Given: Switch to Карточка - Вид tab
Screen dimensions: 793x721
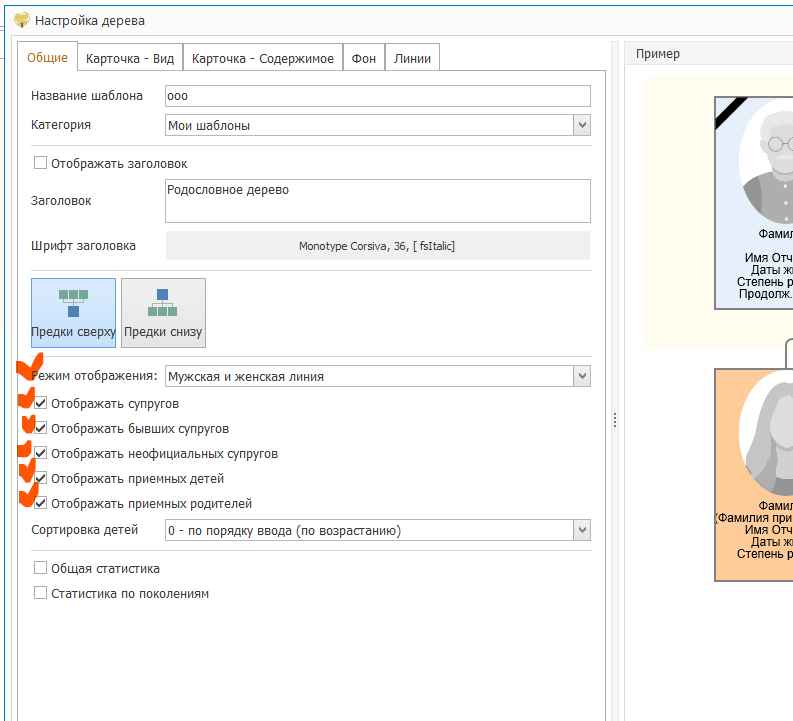Looking at the screenshot, I should (x=130, y=59).
